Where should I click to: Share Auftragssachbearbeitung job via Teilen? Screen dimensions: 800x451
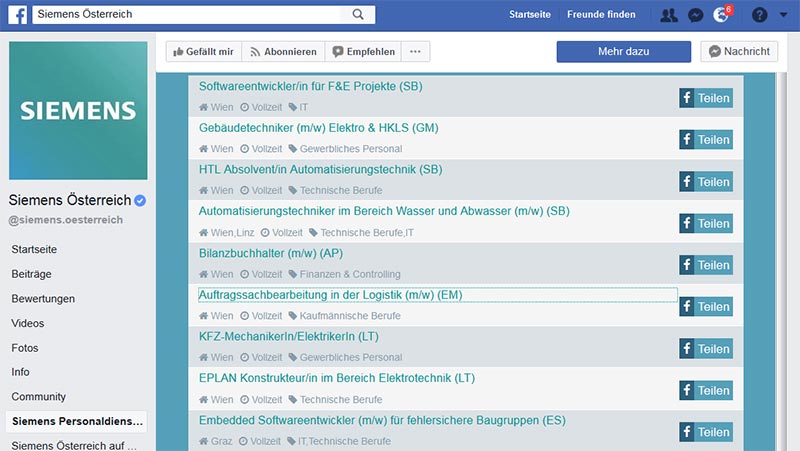click(706, 307)
